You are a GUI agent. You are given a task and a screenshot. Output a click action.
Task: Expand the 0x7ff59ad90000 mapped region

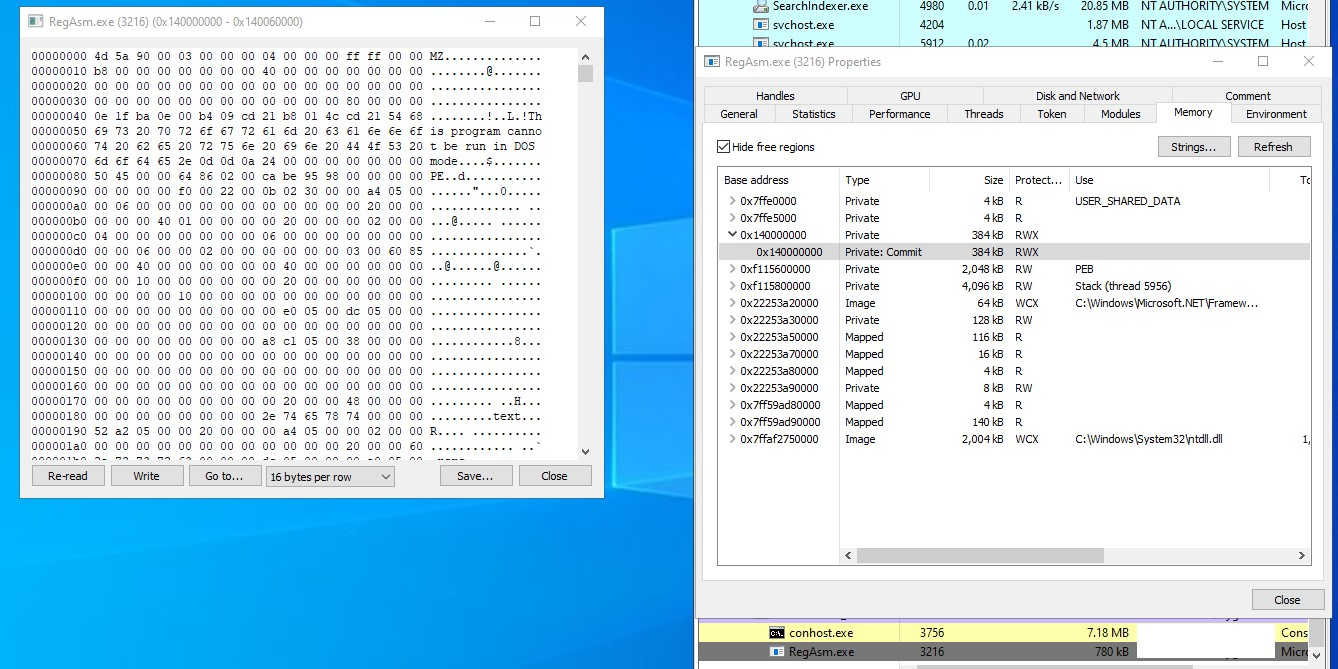tap(732, 422)
